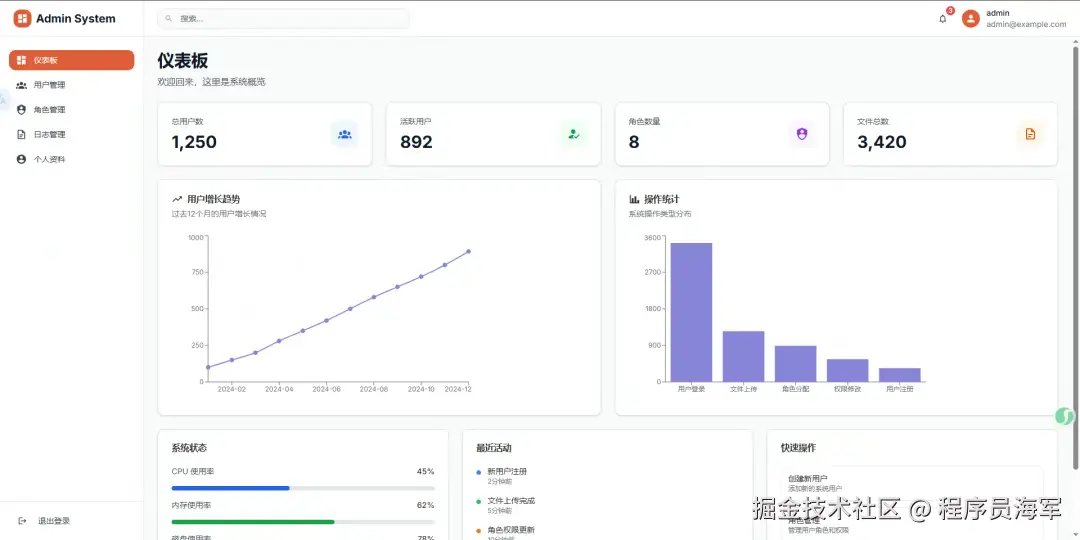Click the 欢迎回来，这里是系统概览 subtitle

[211, 82]
